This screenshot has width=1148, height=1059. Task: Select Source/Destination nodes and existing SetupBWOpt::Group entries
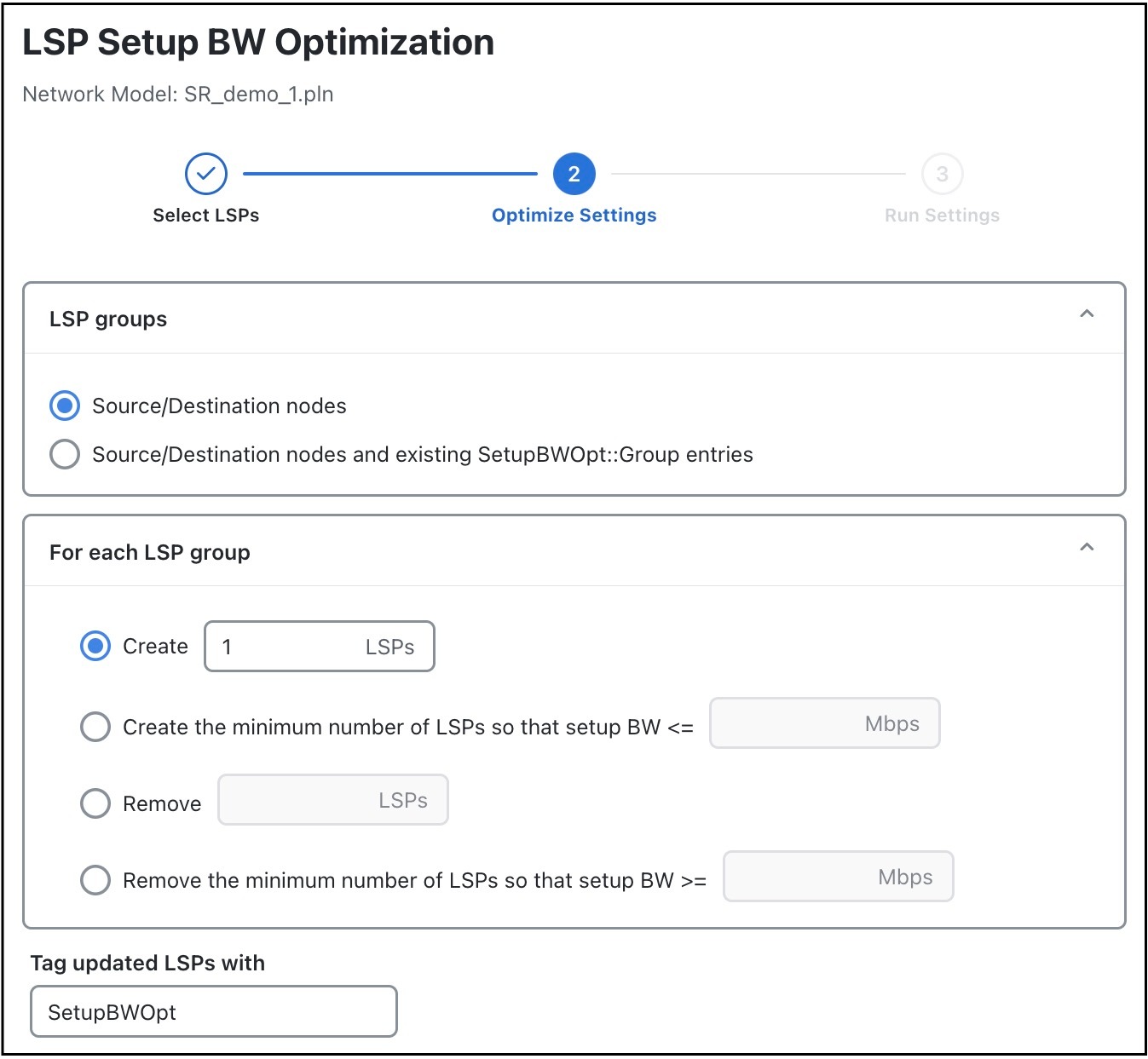point(64,454)
